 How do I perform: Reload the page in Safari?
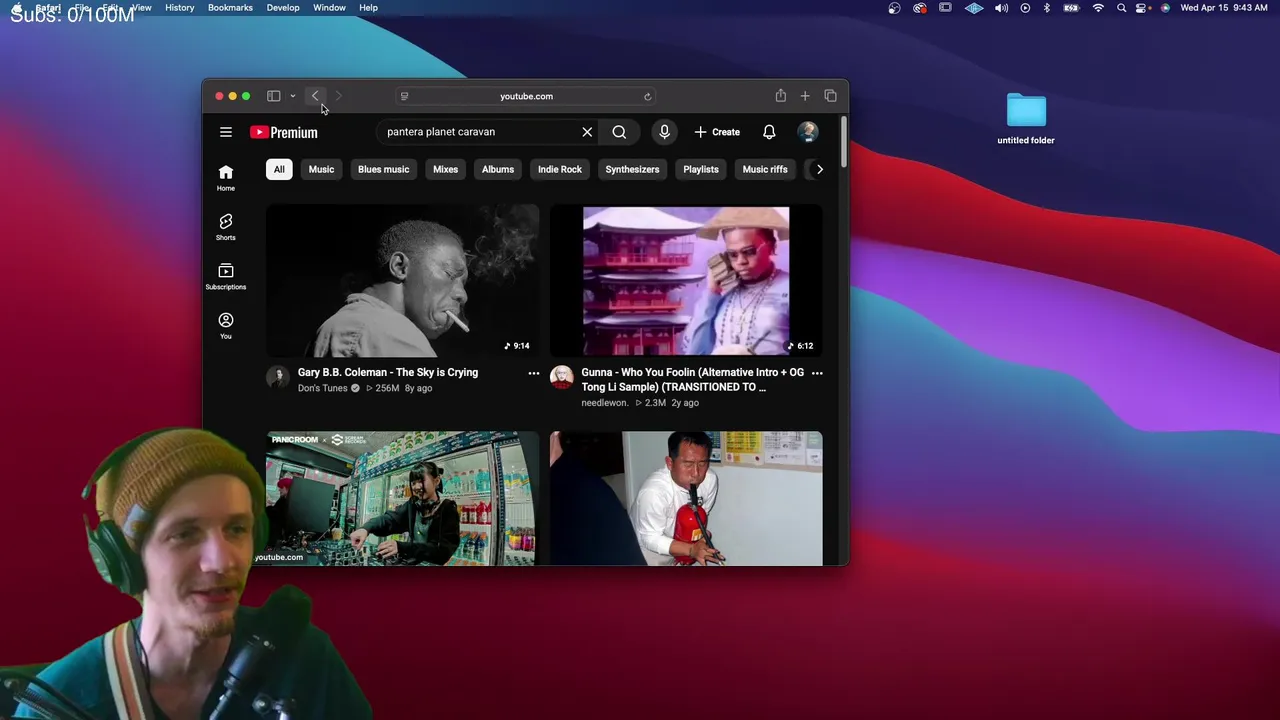pyautogui.click(x=647, y=96)
